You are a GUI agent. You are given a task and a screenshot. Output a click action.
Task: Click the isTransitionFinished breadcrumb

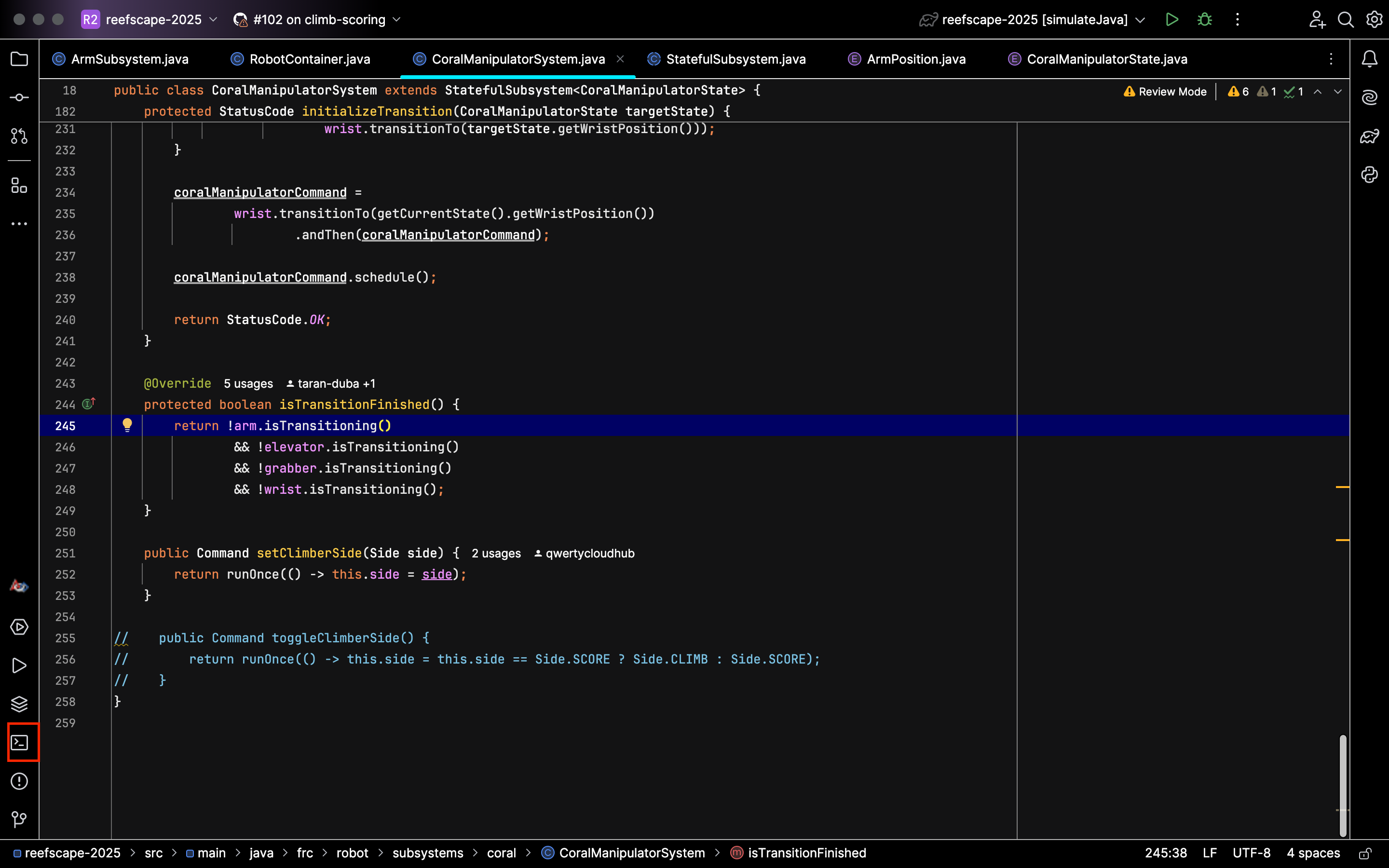[798, 853]
